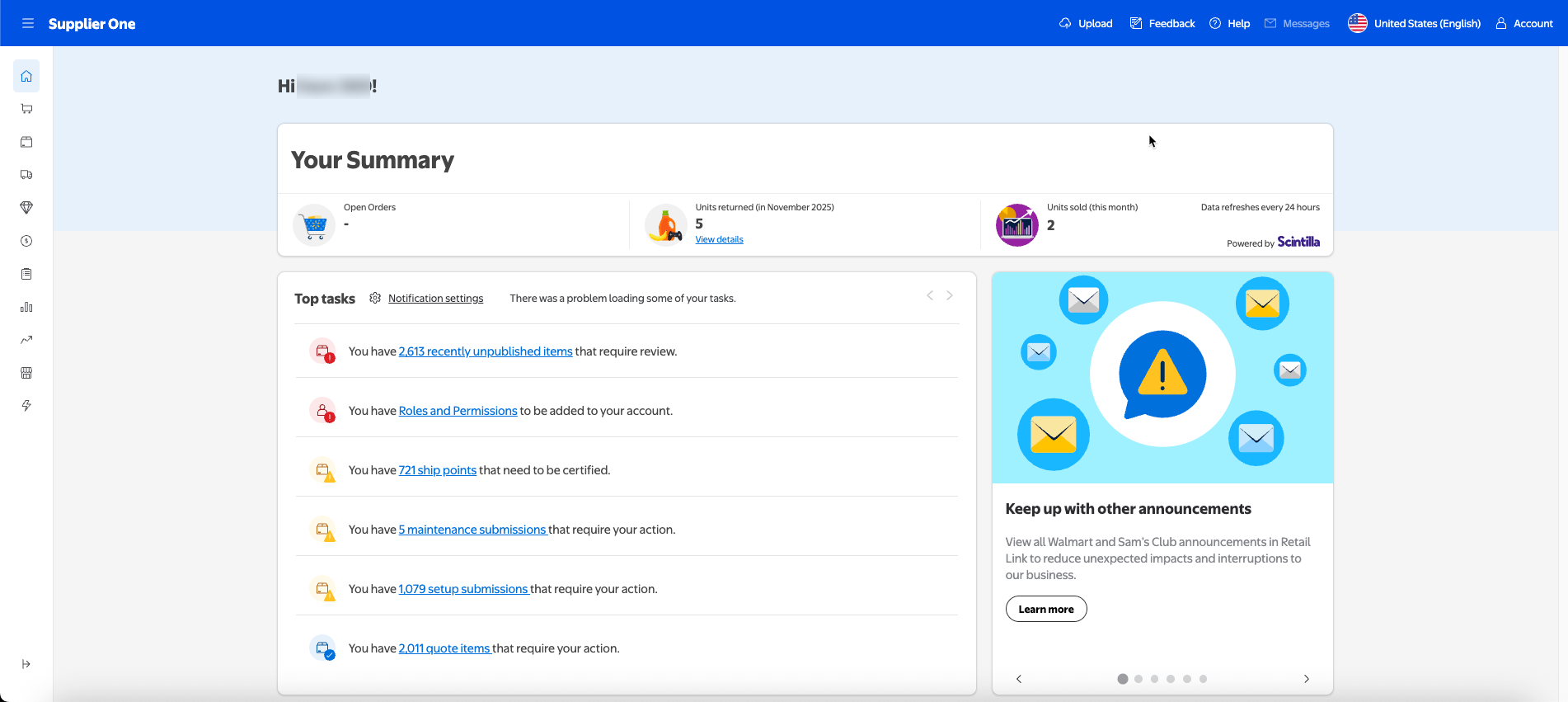The height and width of the screenshot is (702, 1568).
Task: Click the Open Orders cart icon
Action: 314,225
